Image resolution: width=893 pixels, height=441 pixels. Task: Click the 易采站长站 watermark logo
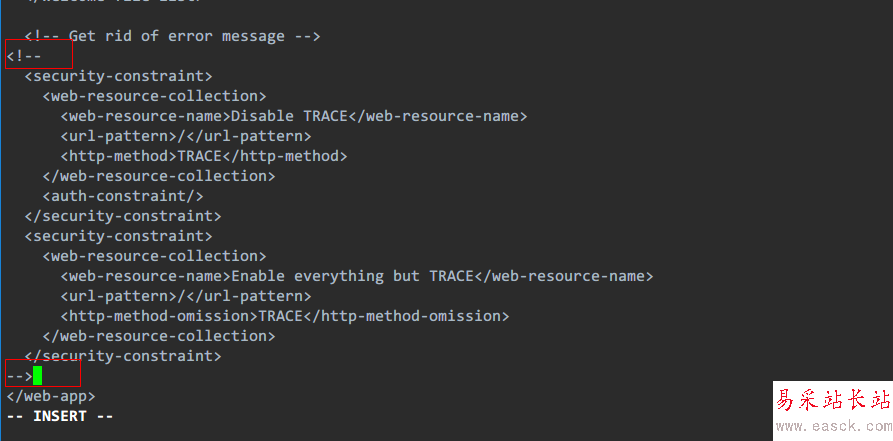click(x=833, y=402)
